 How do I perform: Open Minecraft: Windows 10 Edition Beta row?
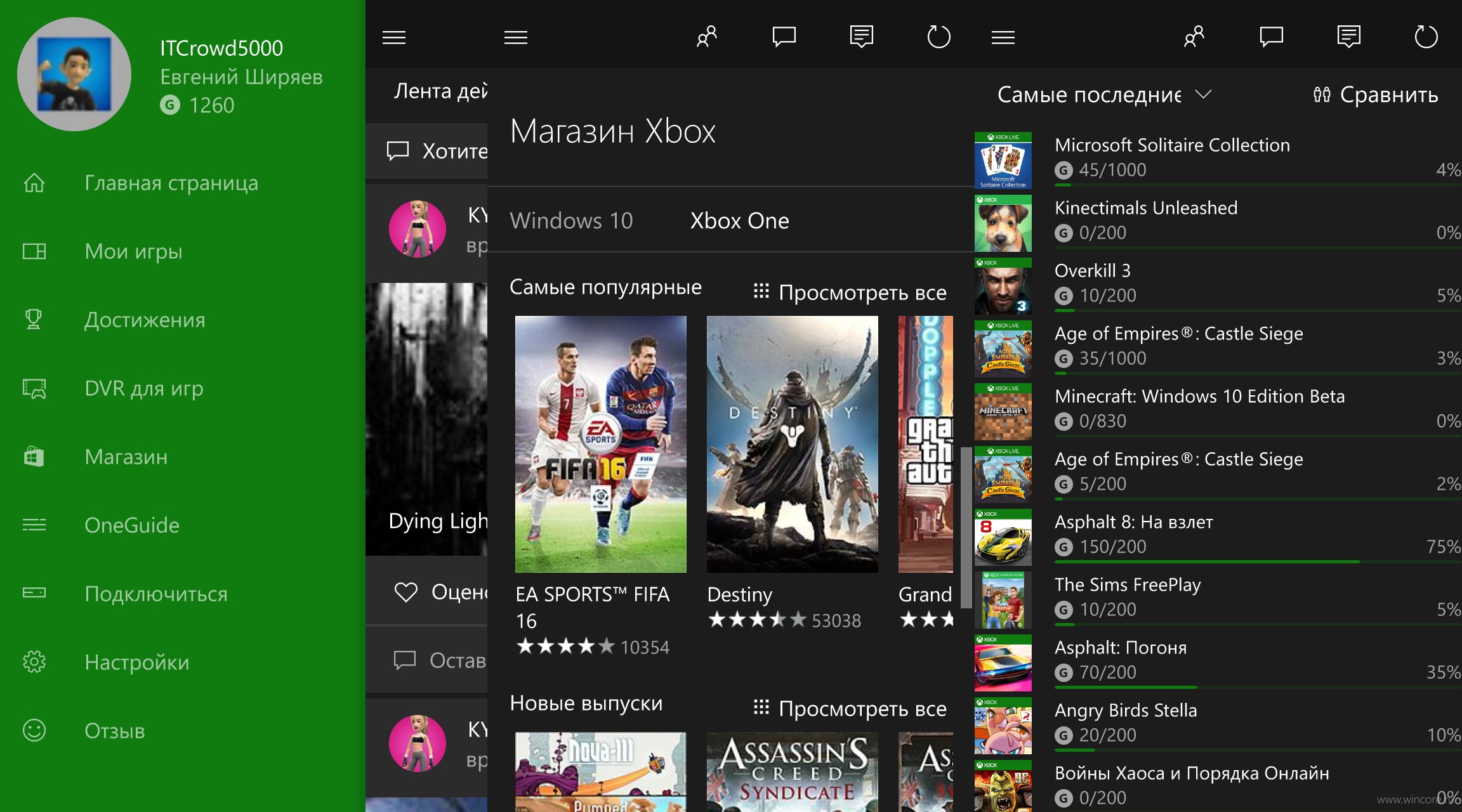click(x=1218, y=410)
